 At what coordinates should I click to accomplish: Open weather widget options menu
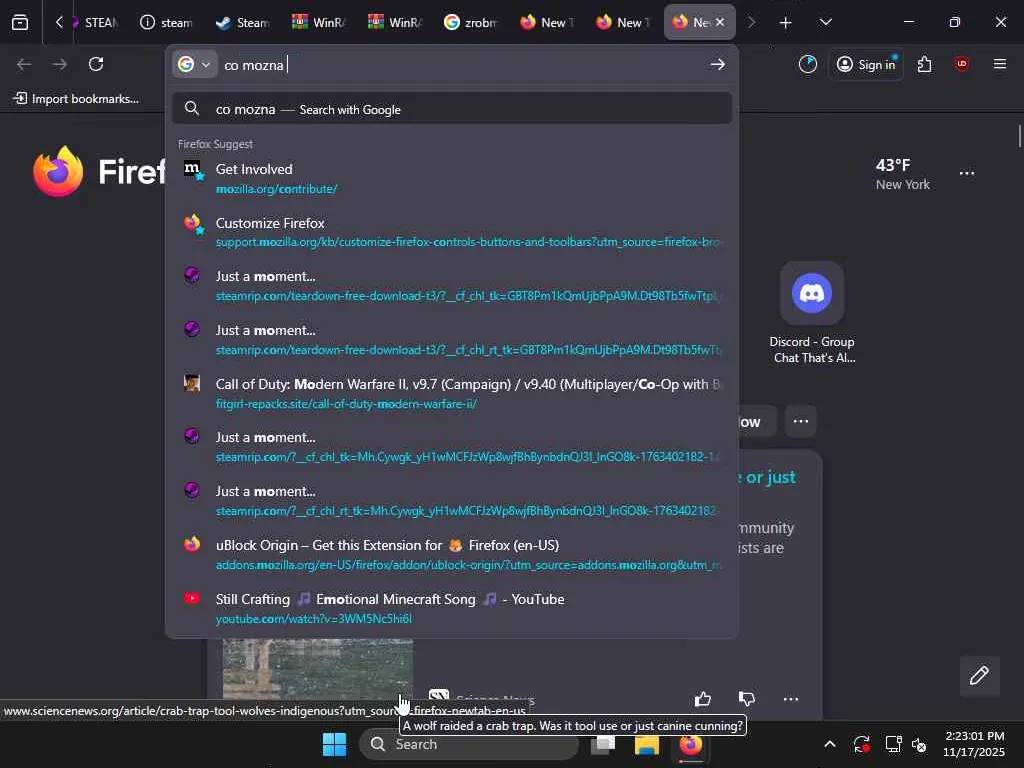click(967, 173)
